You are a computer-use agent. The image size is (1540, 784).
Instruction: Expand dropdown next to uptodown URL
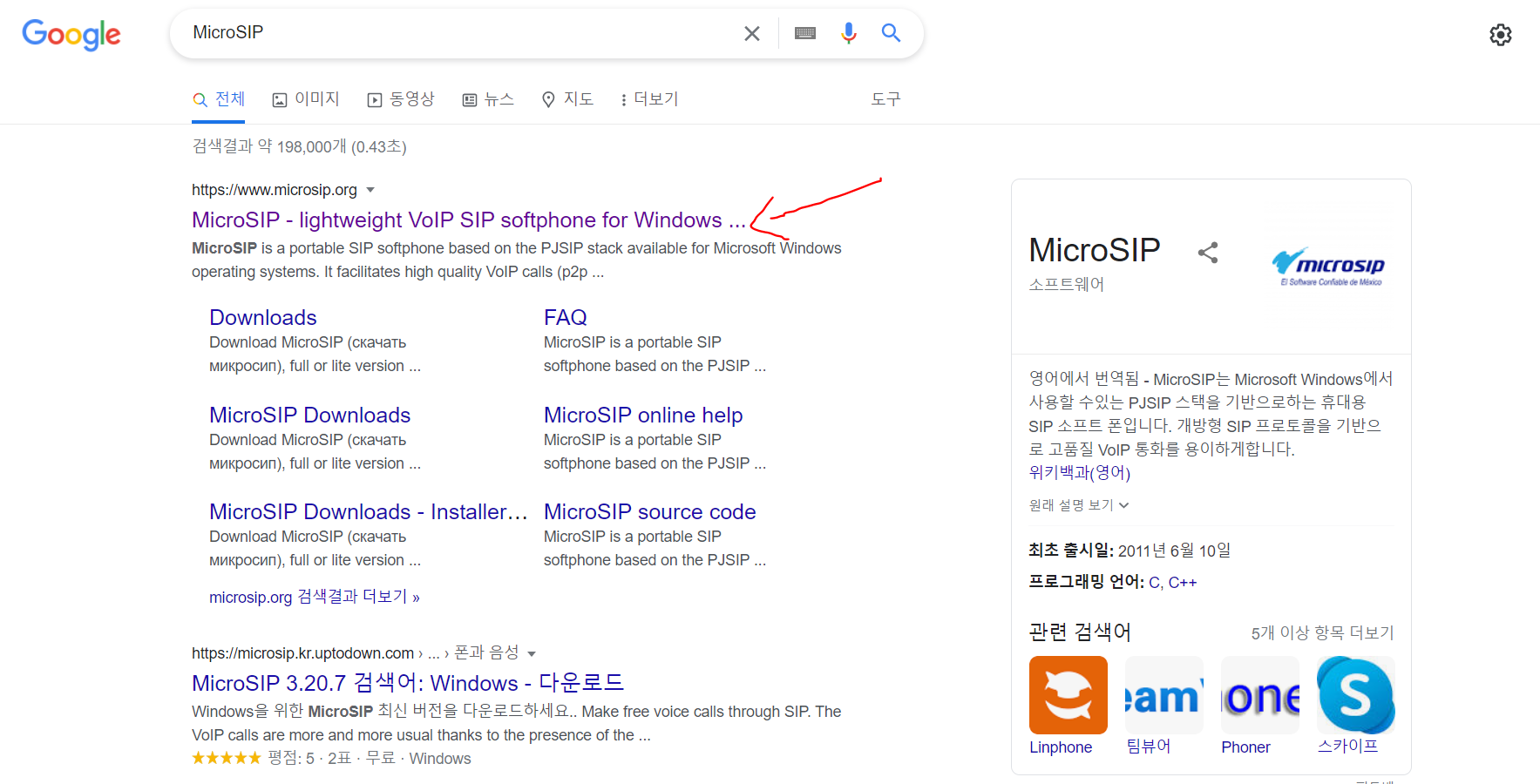[x=532, y=653]
